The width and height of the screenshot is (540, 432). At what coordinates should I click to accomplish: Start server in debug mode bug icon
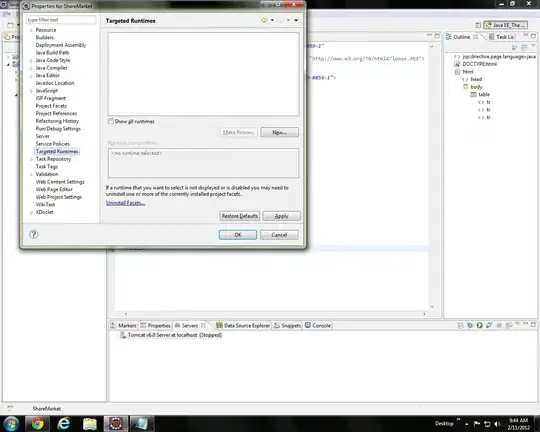[470, 325]
